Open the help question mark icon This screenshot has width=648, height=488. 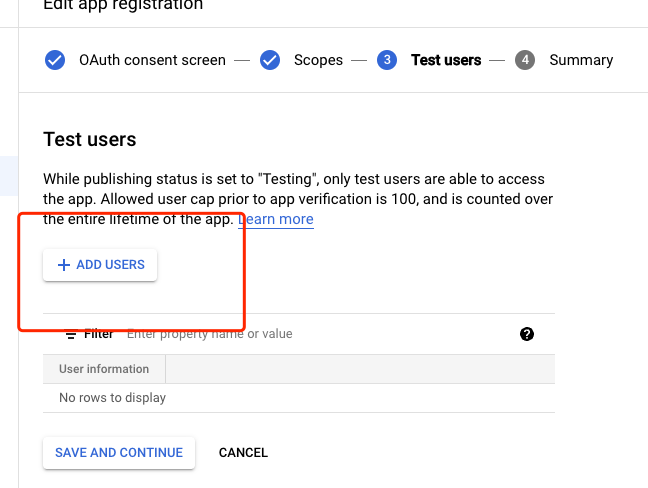click(527, 334)
